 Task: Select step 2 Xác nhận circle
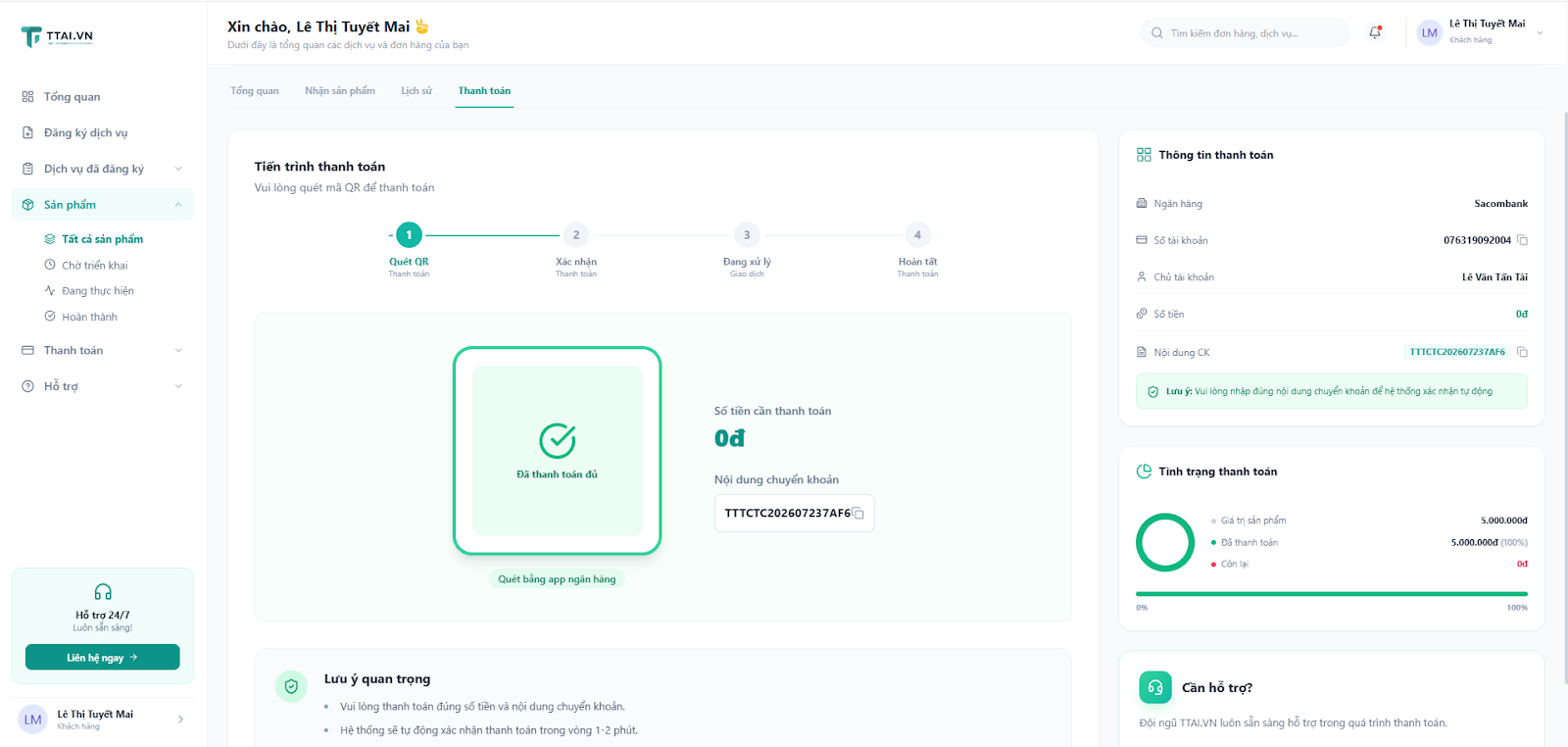(576, 235)
